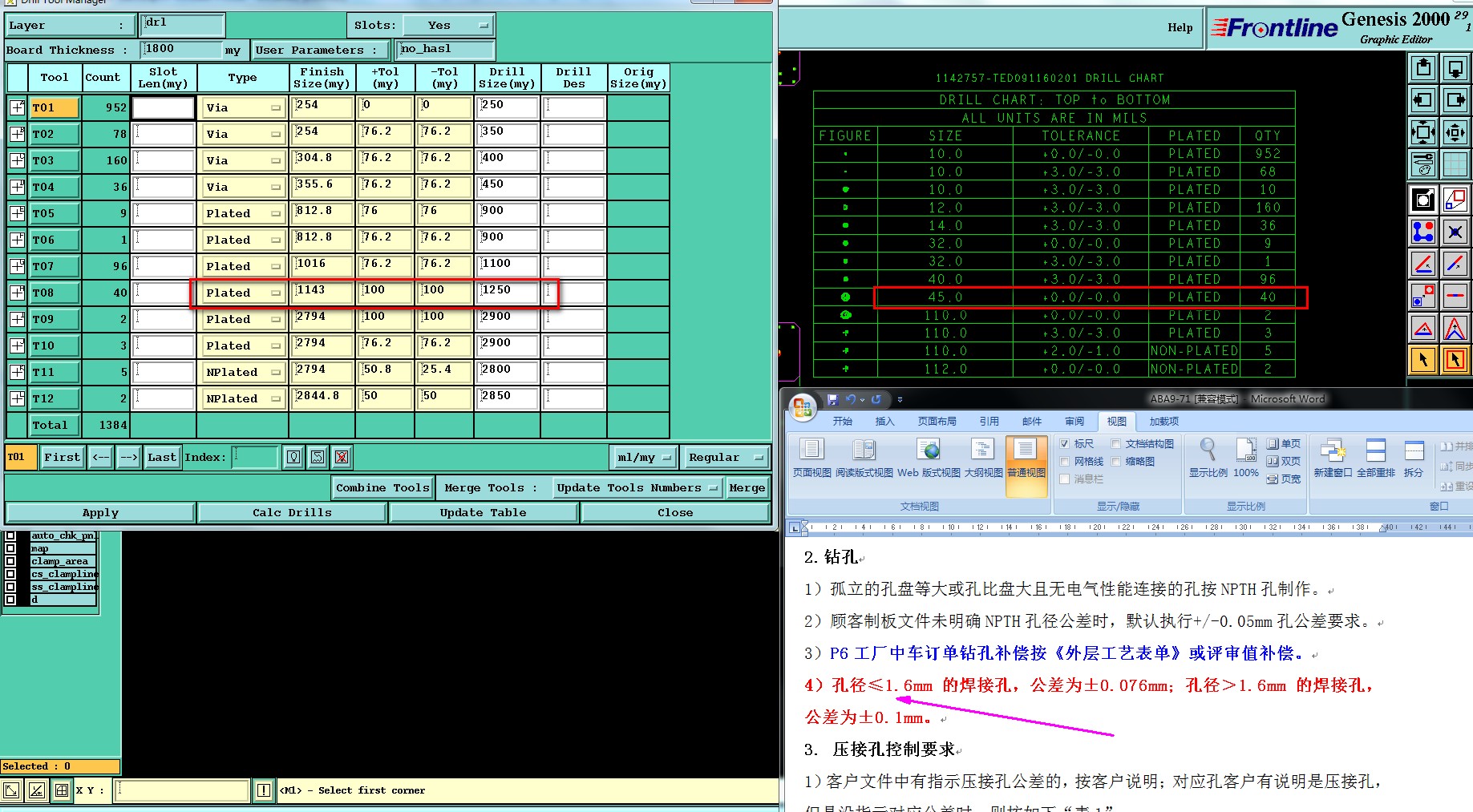Viewport: 1473px width, 812px height.
Task: Click the double triangle red-blue icon
Action: pyautogui.click(x=1455, y=328)
